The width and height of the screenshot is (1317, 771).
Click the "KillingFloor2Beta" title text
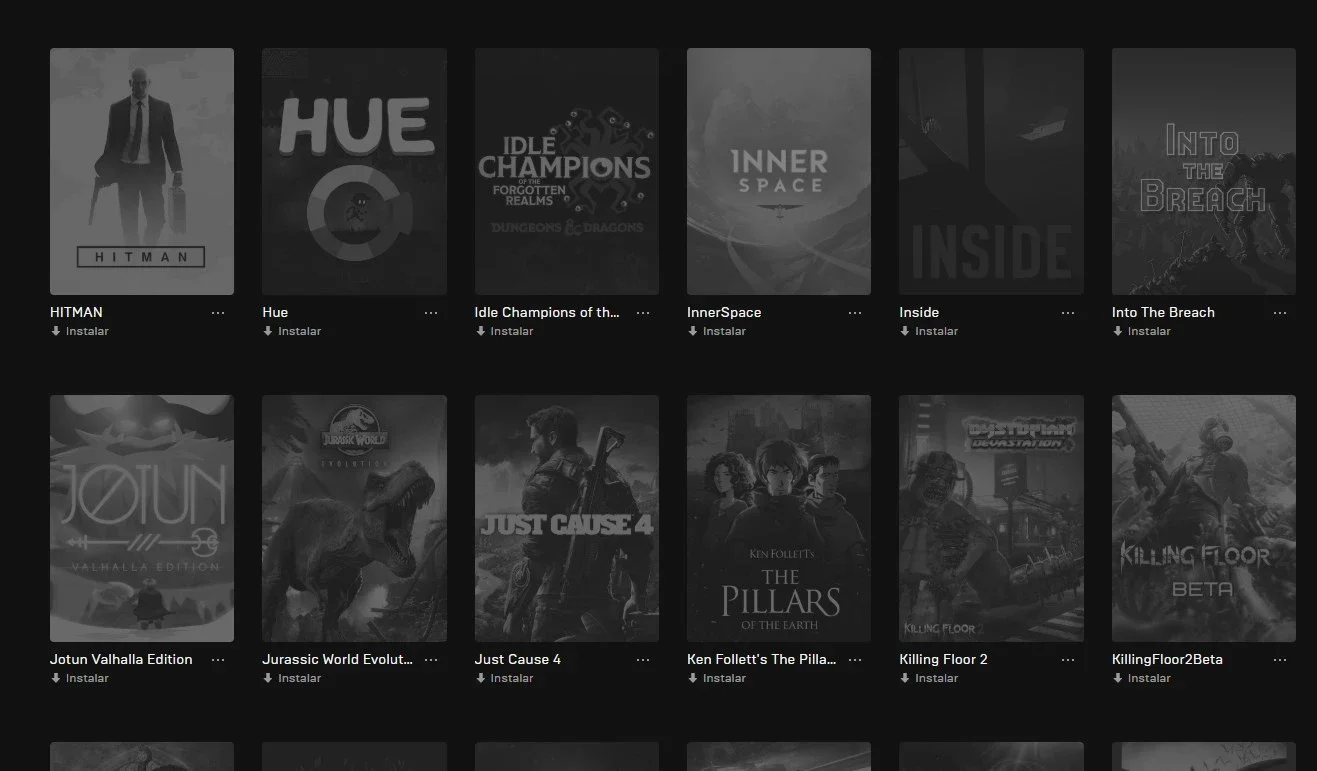tap(1167, 659)
